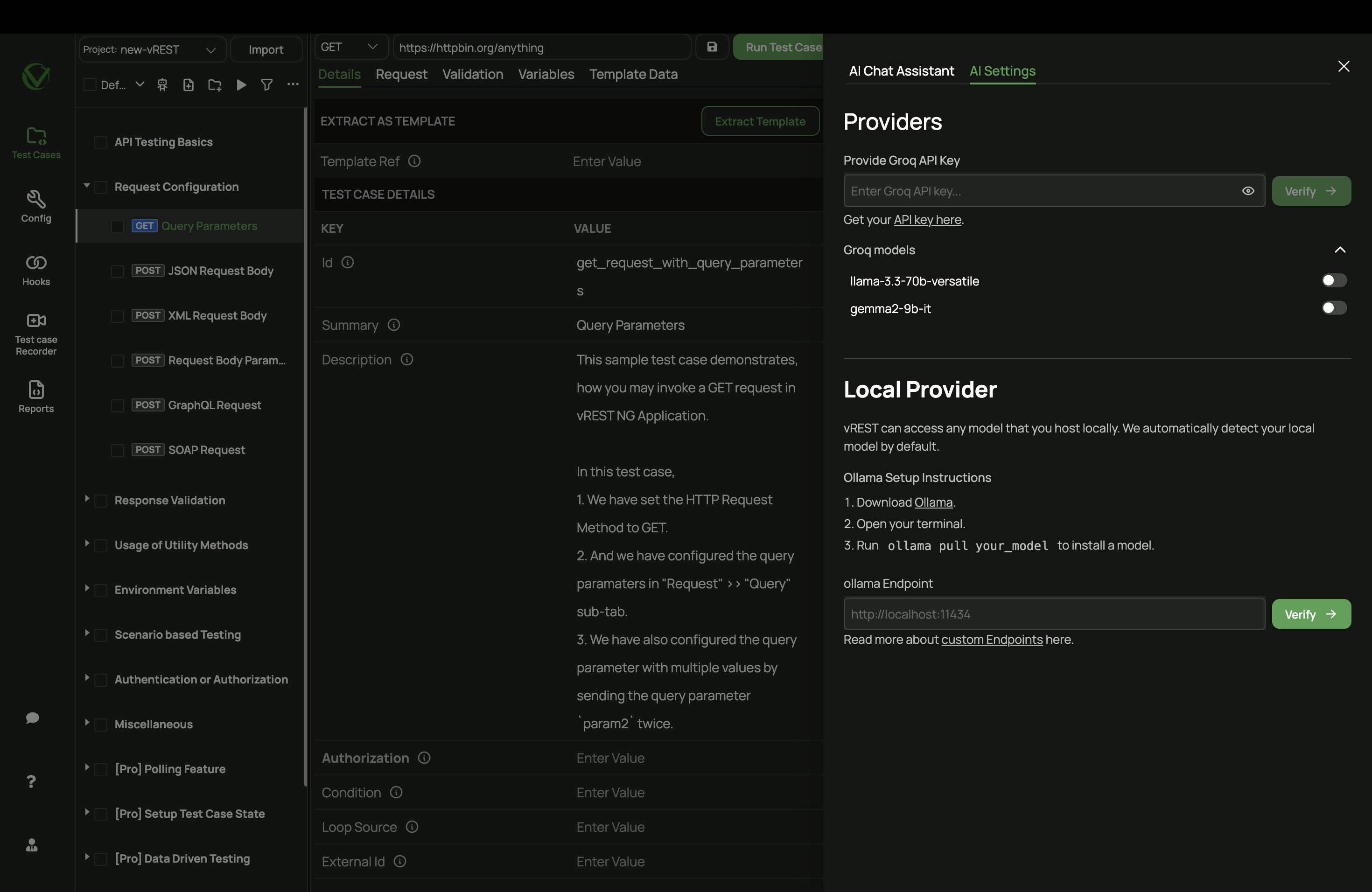
Task: Open the Test Cases sidebar section
Action: (x=36, y=144)
